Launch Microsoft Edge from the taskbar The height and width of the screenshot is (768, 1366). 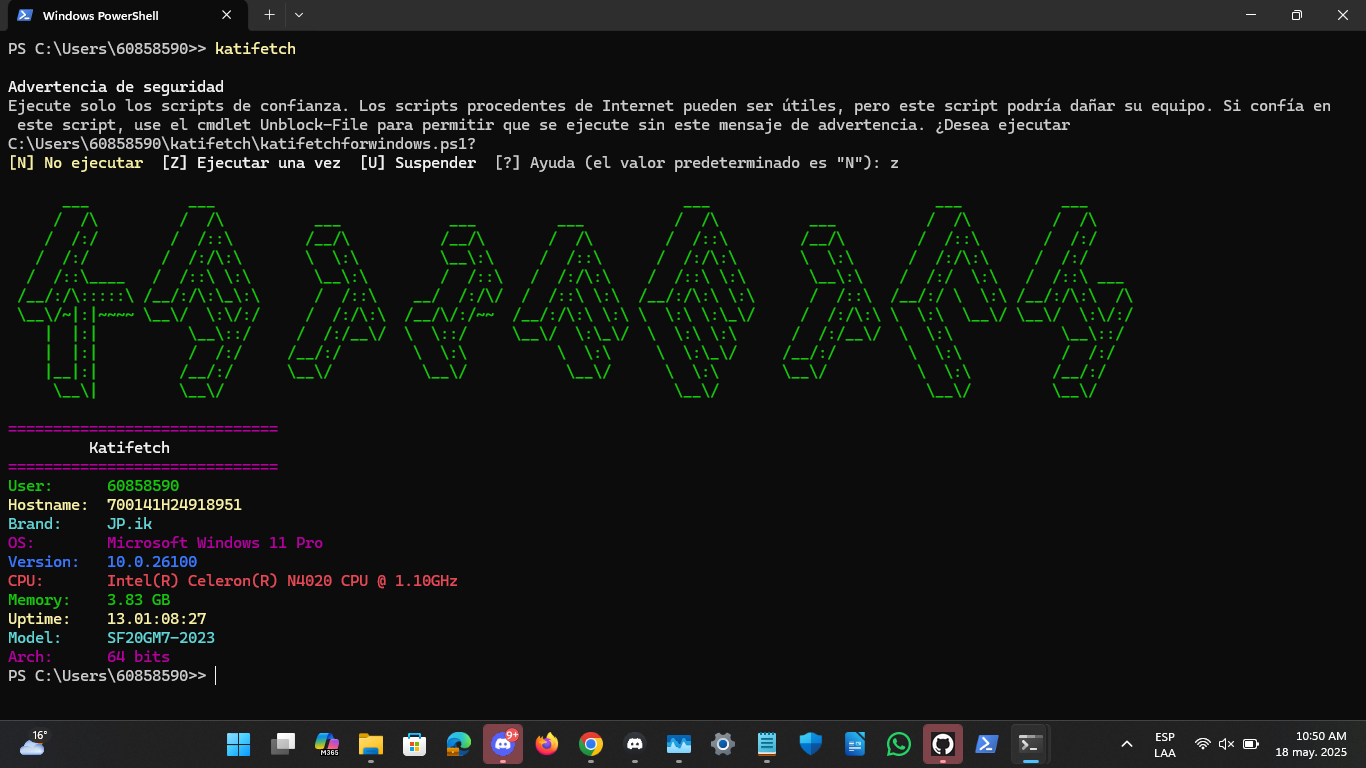(x=458, y=744)
